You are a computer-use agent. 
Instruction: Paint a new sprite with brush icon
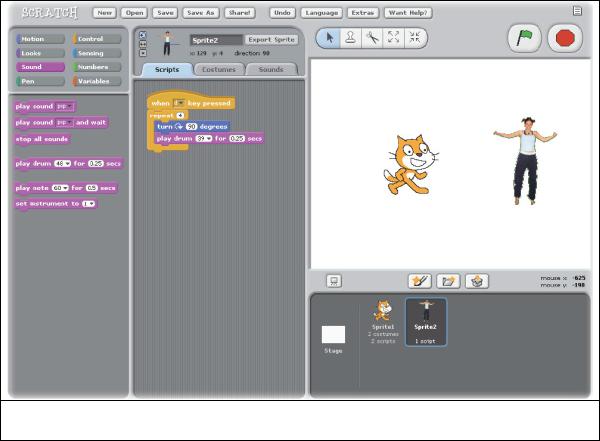pos(420,281)
